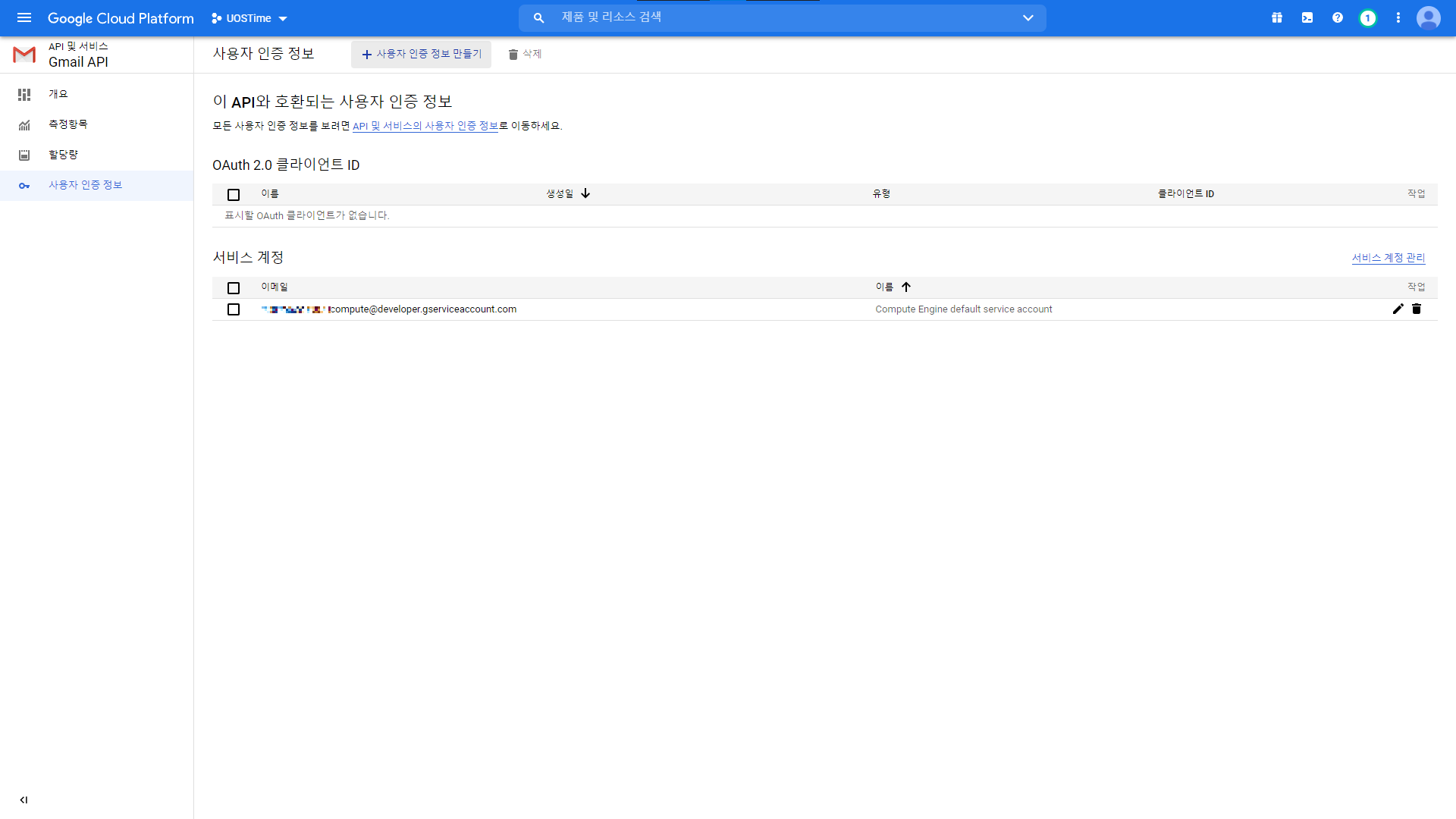Select all OAuth 2.0 clients checkbox
The width and height of the screenshot is (1456, 819).
(234, 195)
